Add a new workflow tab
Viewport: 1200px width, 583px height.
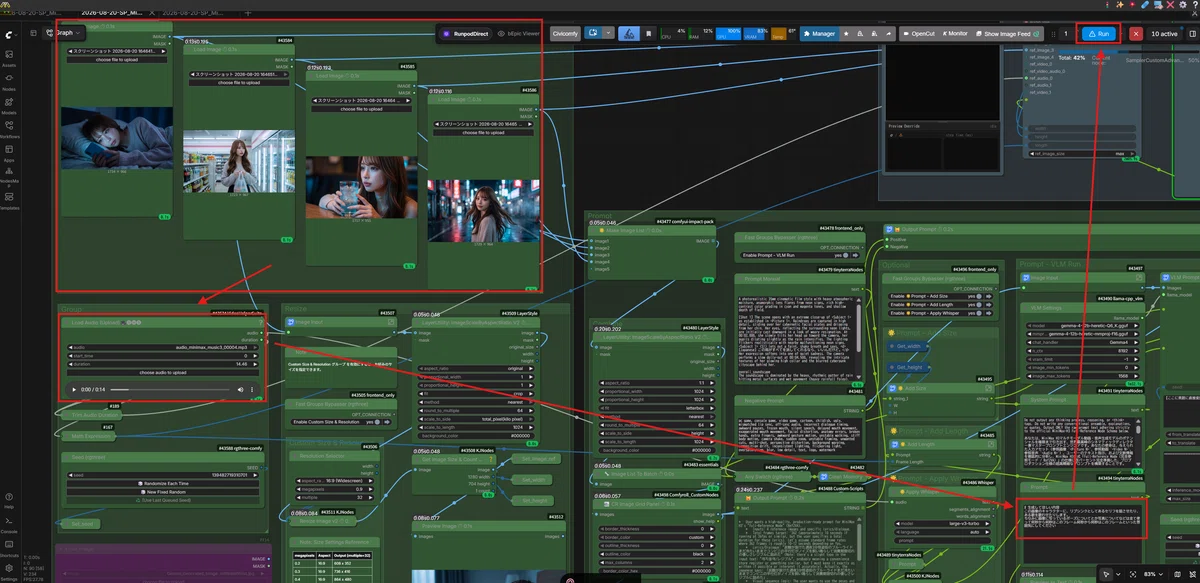click(249, 13)
